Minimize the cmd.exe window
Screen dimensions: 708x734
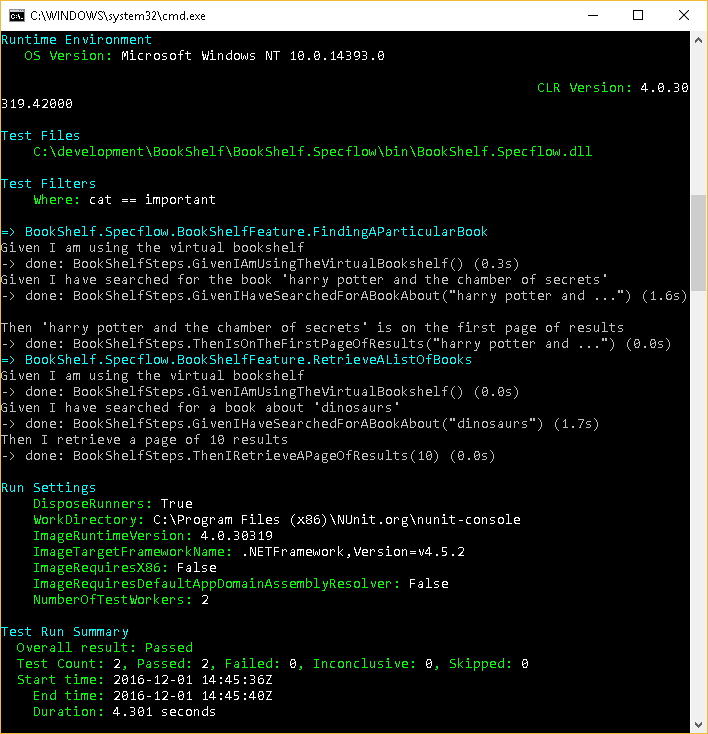coord(593,15)
